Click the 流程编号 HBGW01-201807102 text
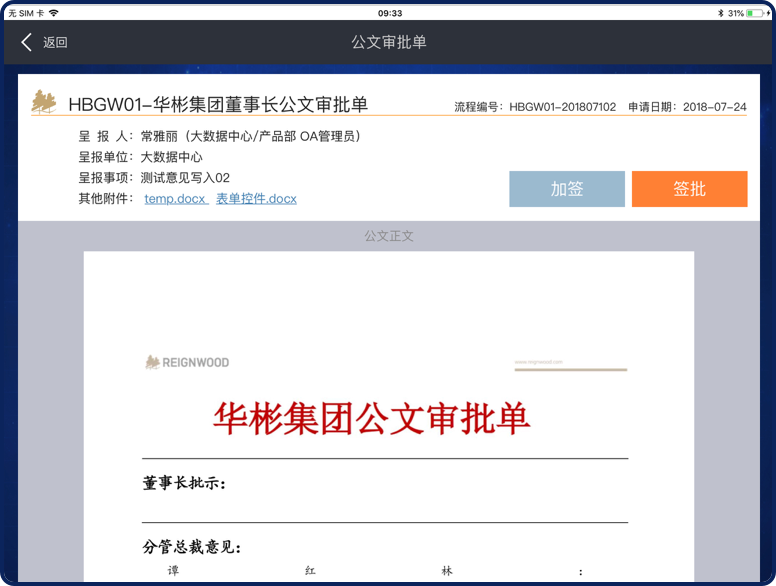Screen dimensions: 776x586 [535, 107]
